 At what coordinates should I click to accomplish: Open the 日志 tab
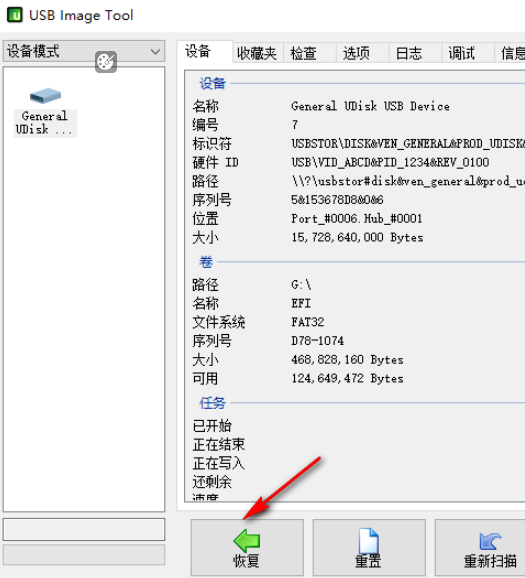(409, 53)
